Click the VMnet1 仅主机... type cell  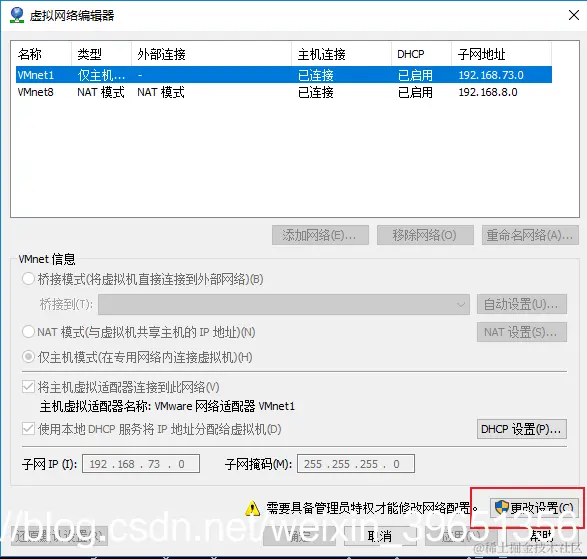[x=101, y=75]
